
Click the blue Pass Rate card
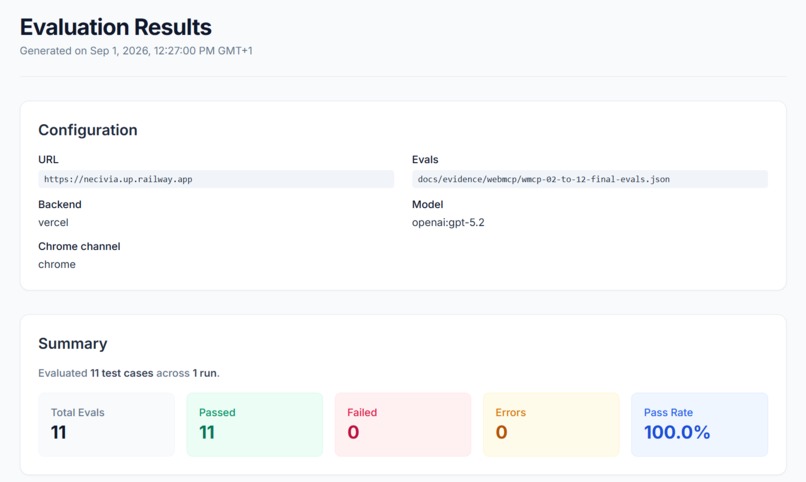tap(700, 424)
